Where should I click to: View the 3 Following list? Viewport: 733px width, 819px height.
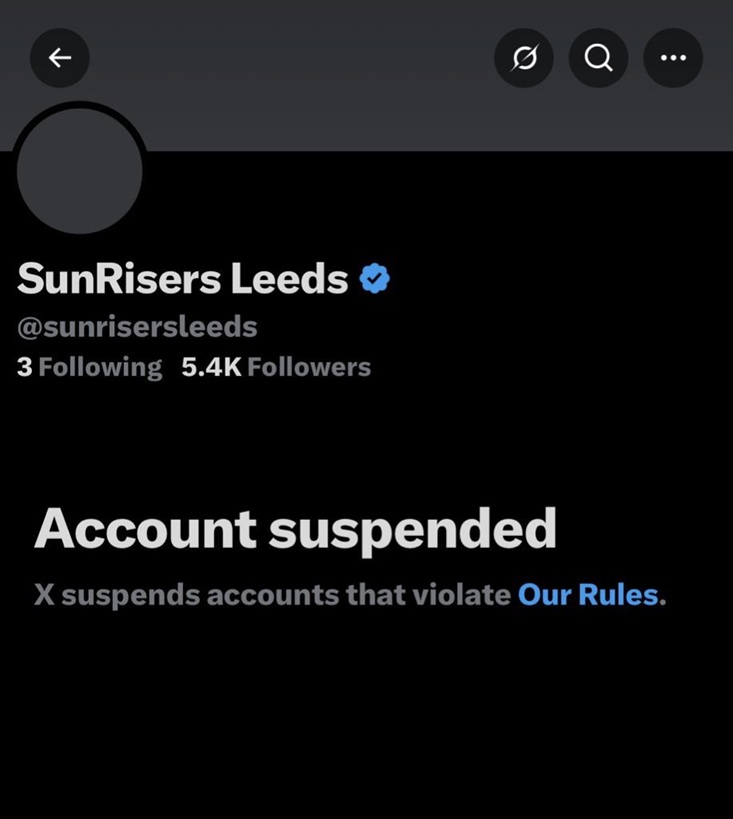click(89, 367)
